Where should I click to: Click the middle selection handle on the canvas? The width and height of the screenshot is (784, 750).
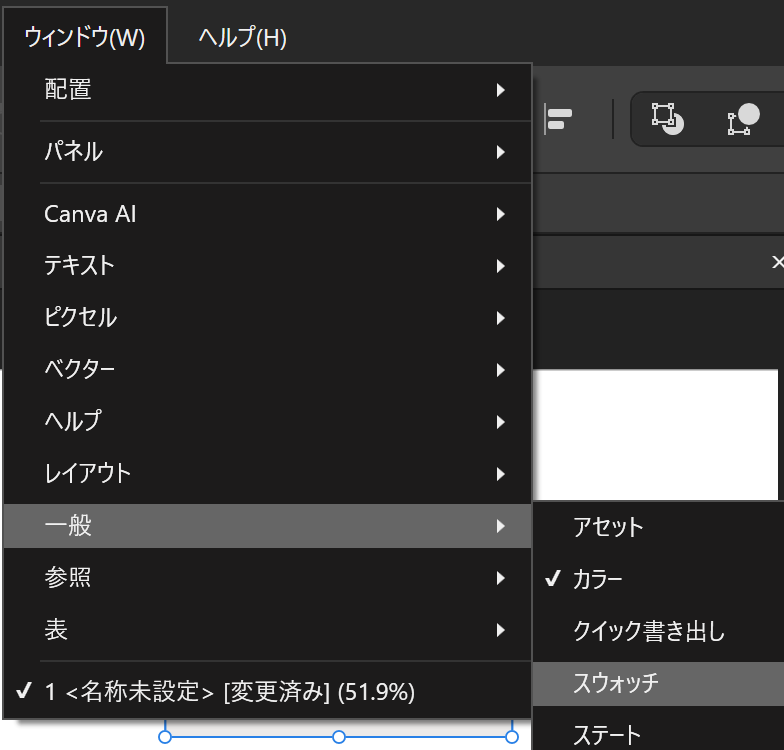click(339, 736)
